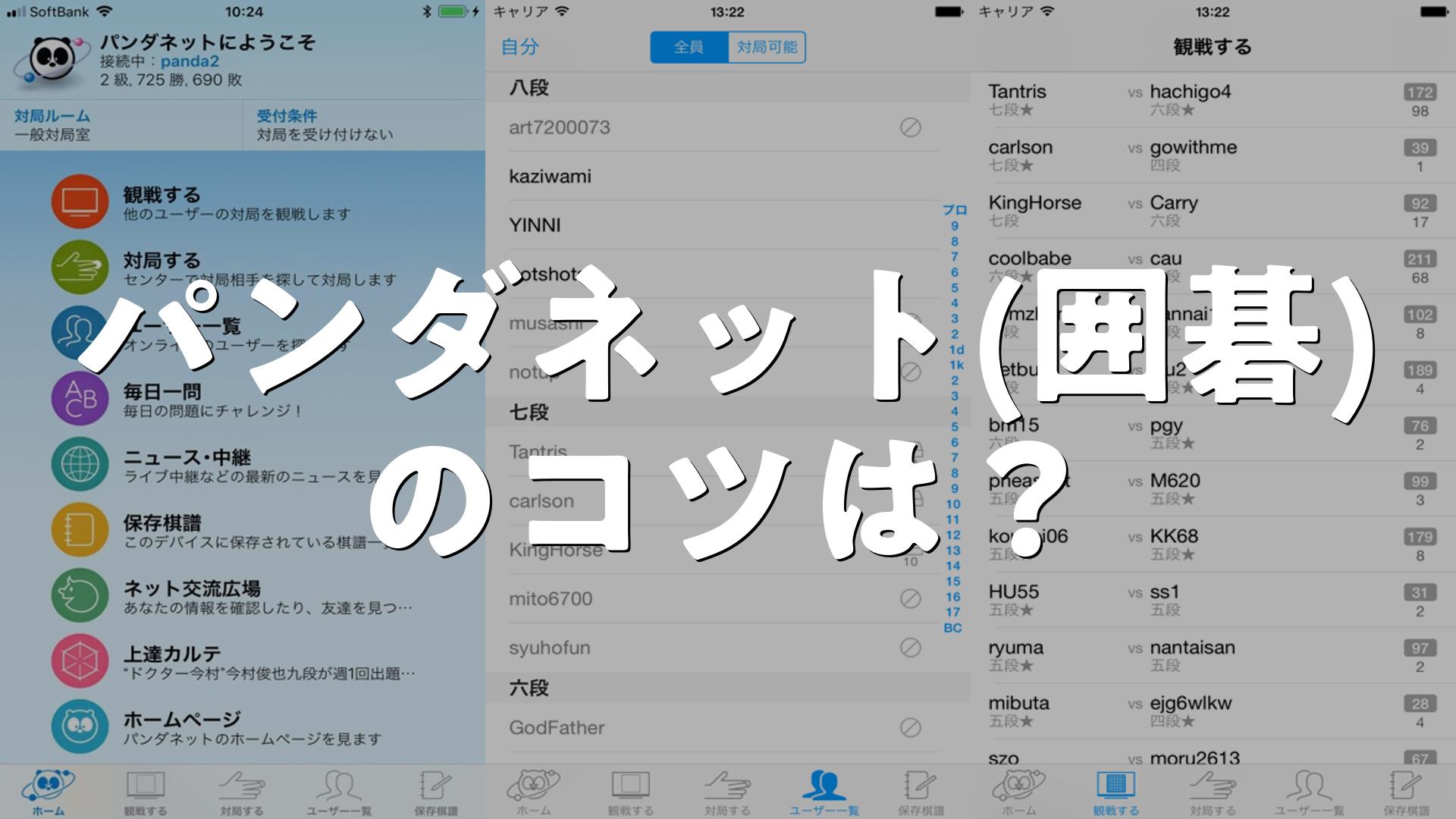Open the purple 毎日一問 ABC icon
Image resolution: width=1456 pixels, height=819 pixels.
tap(80, 398)
